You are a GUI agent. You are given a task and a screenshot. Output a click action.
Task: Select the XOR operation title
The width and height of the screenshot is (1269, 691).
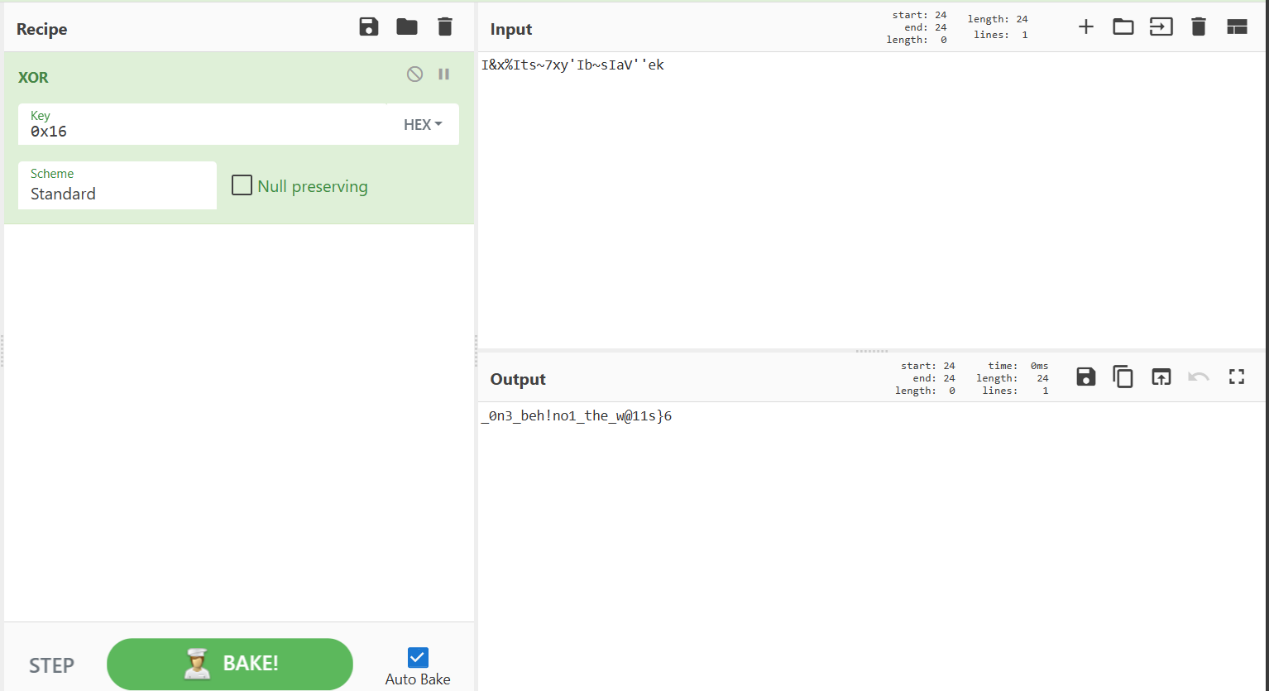coord(33,77)
